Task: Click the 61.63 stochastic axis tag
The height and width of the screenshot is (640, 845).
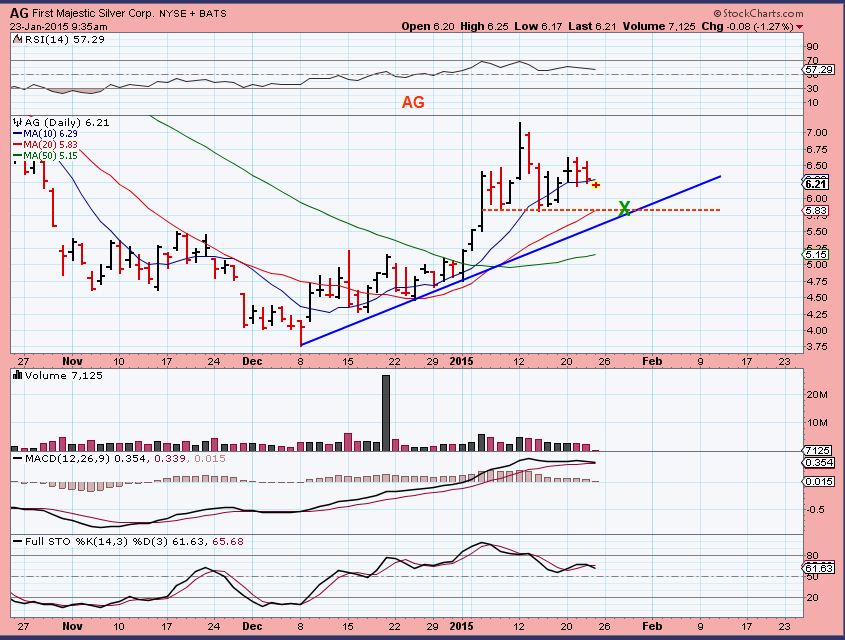Action: pos(819,568)
